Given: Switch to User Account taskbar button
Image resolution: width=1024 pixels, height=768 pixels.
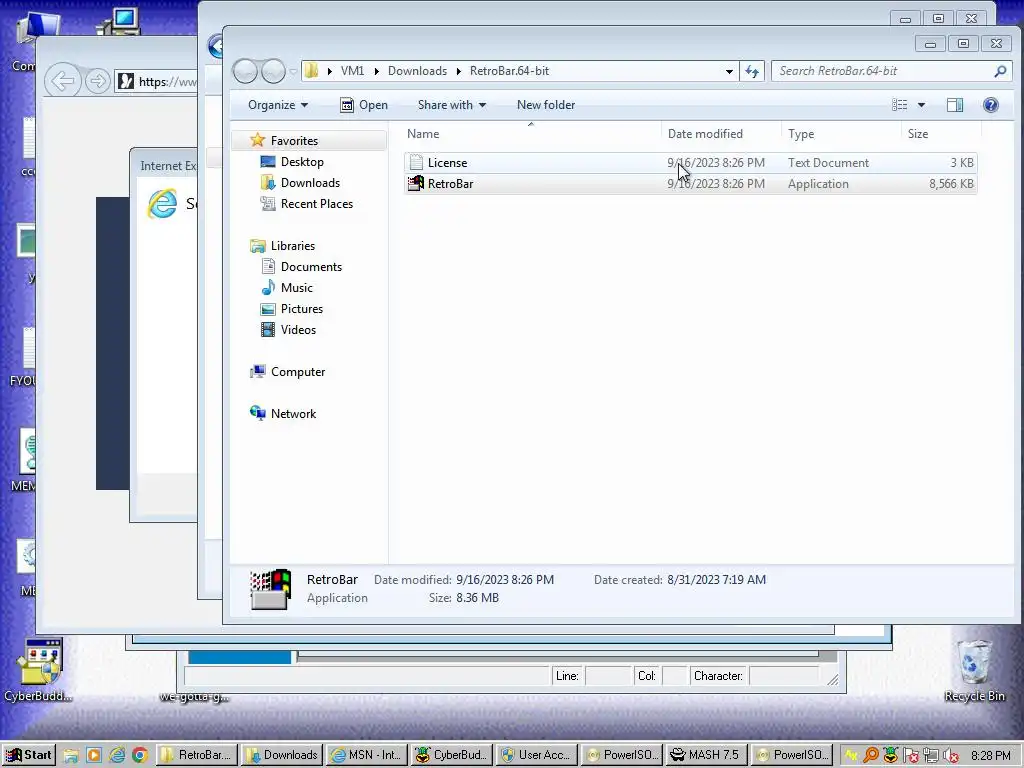Looking at the screenshot, I should (537, 755).
